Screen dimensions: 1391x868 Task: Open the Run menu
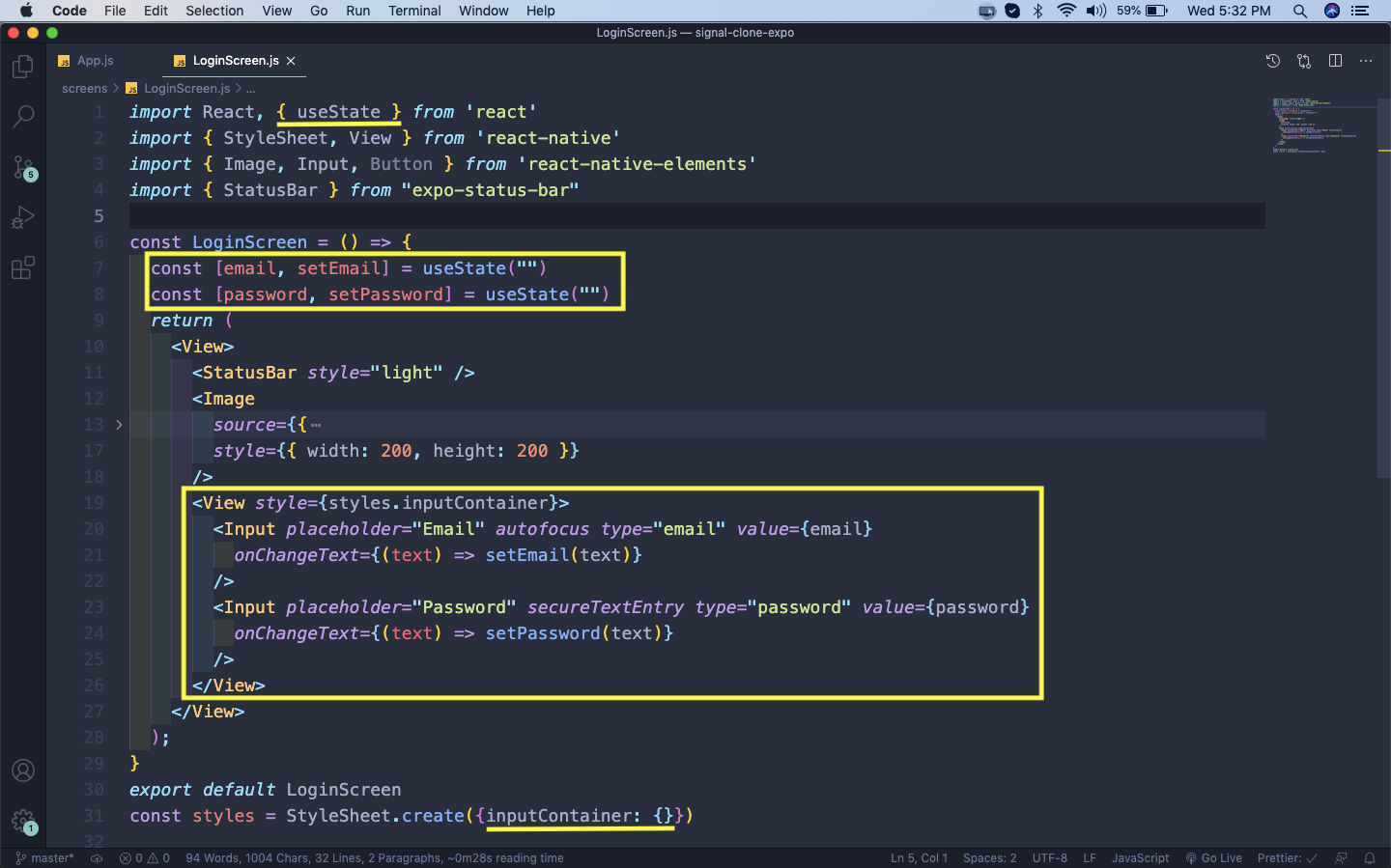358,11
